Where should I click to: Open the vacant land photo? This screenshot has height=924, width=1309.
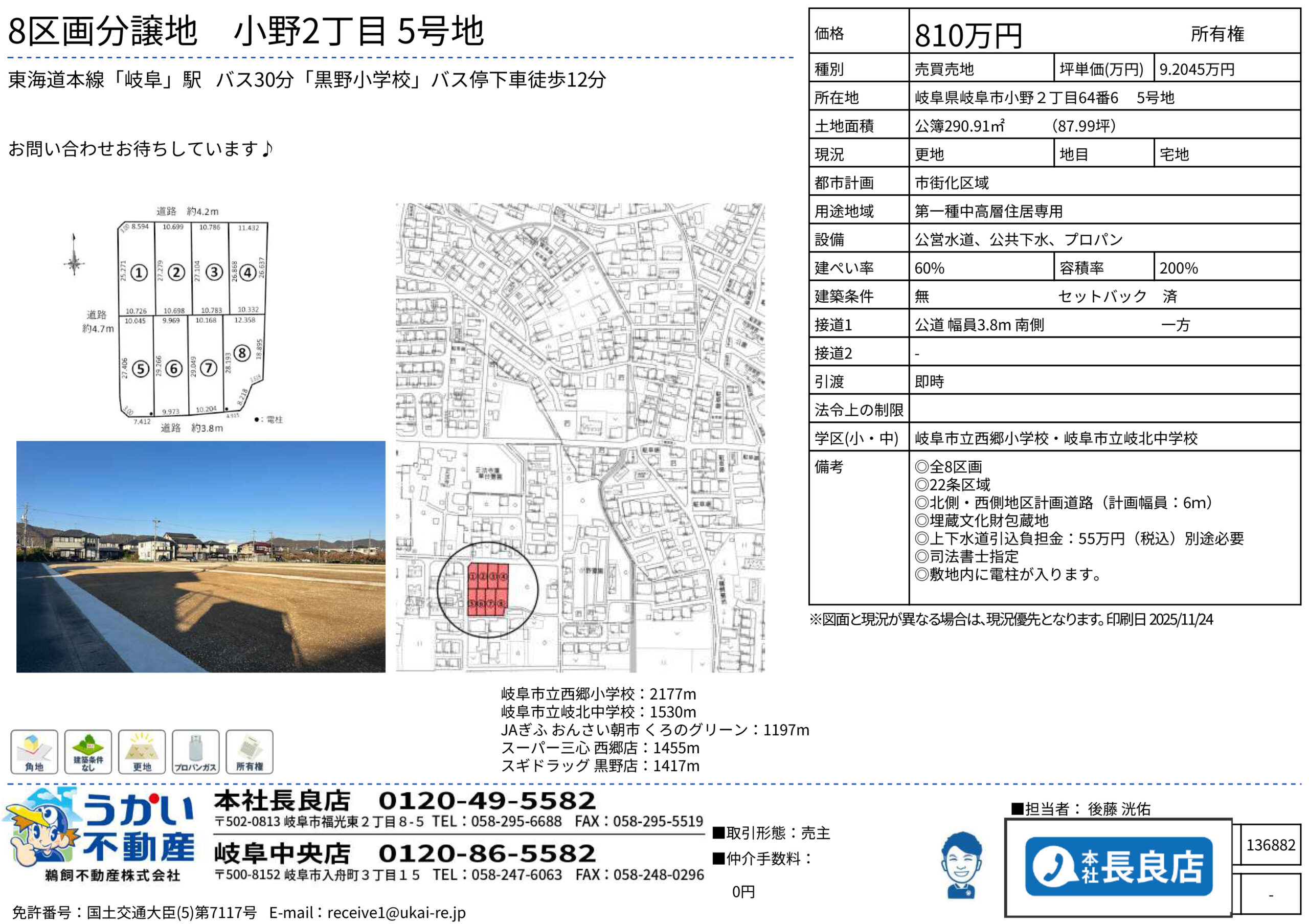point(200,556)
